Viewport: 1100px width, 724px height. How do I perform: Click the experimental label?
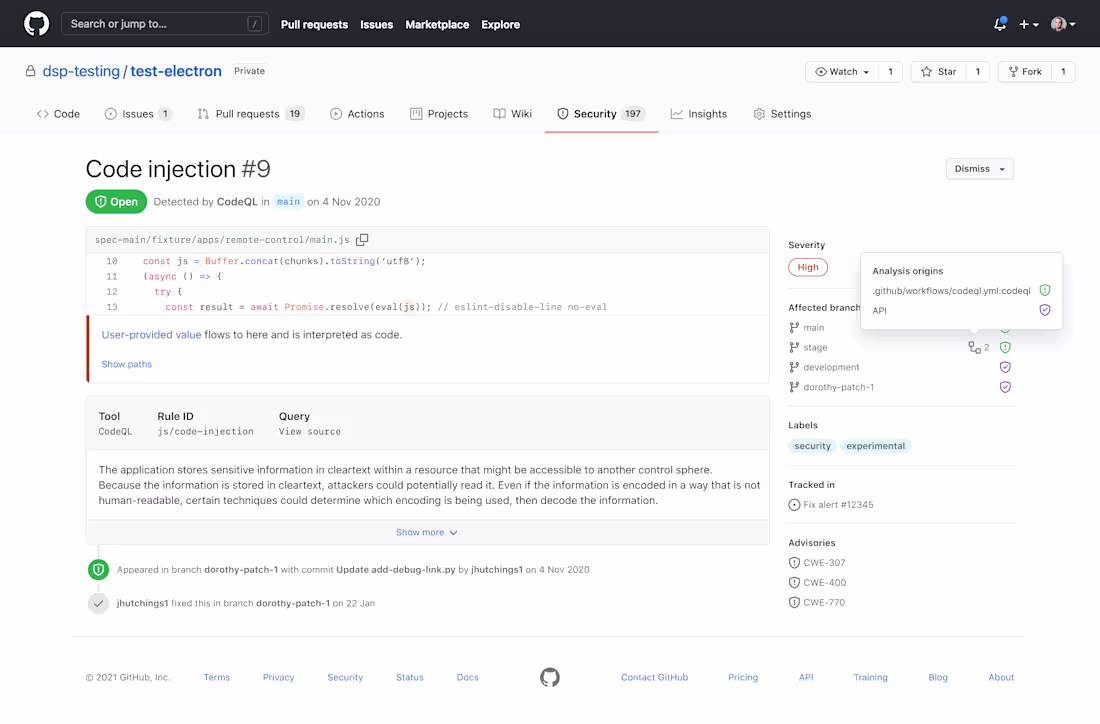click(x=876, y=446)
